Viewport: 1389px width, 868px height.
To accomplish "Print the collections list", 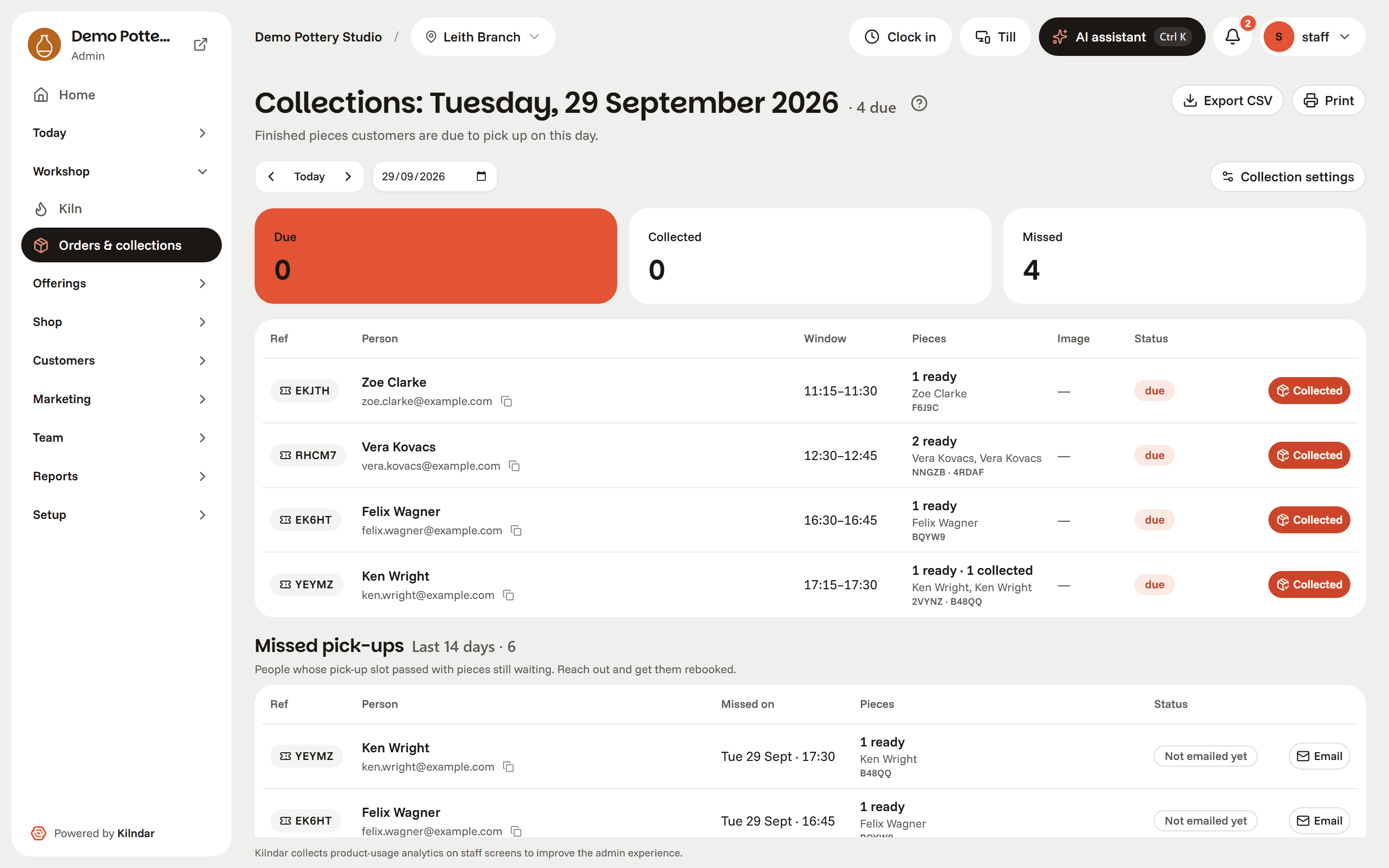I will pyautogui.click(x=1328, y=100).
